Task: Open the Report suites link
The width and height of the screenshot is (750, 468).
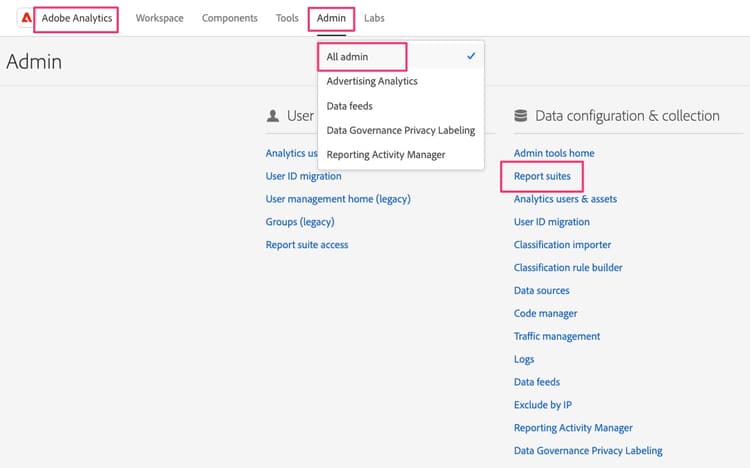Action: point(542,176)
